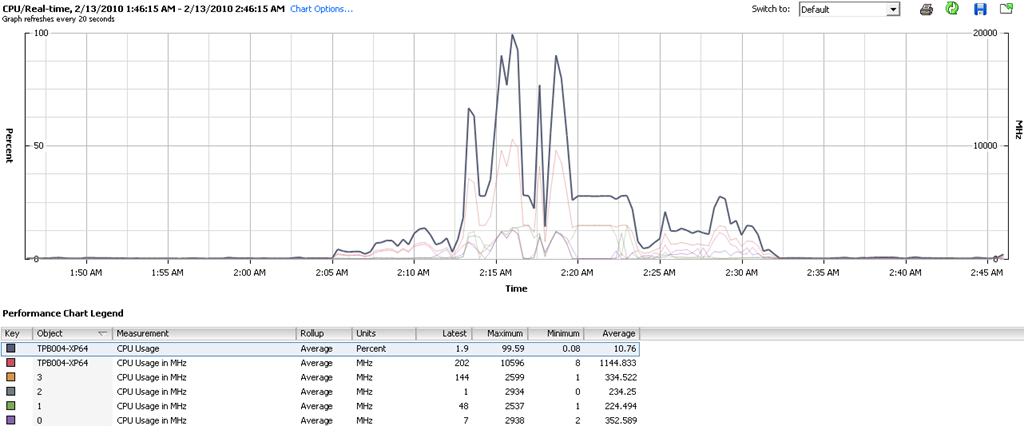Click the pop-up chart window icon
1024x426 pixels.
[x=1006, y=9]
